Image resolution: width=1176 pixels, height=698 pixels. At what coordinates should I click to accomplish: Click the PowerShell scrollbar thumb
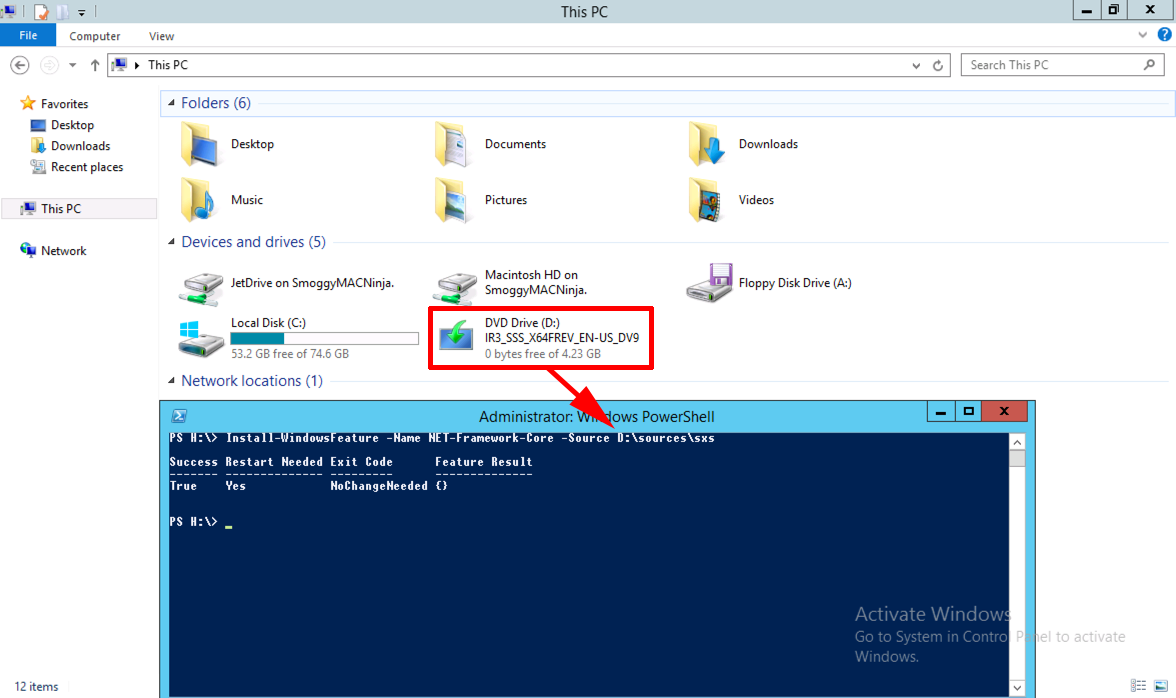pyautogui.click(x=1017, y=457)
